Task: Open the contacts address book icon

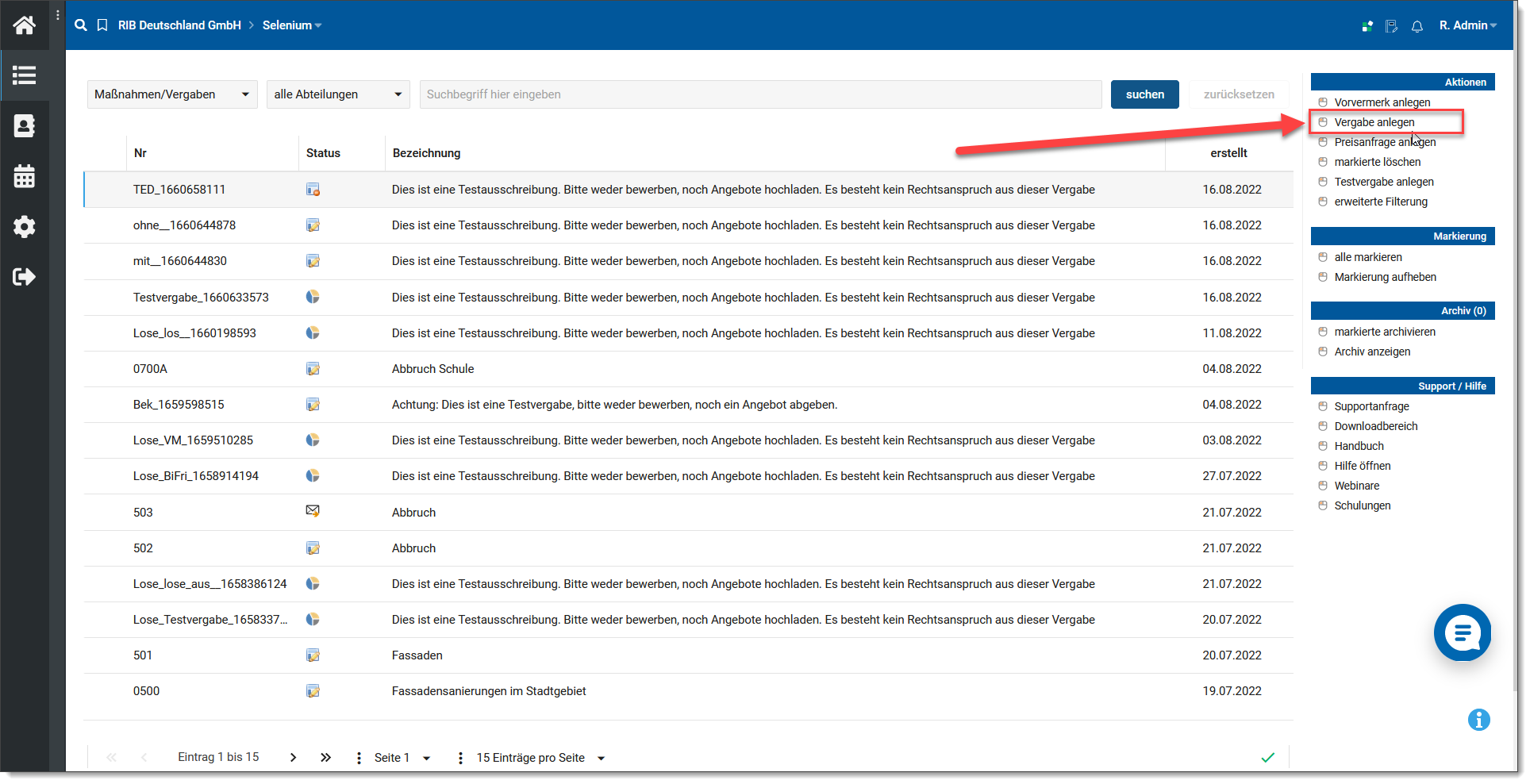Action: 24,125
